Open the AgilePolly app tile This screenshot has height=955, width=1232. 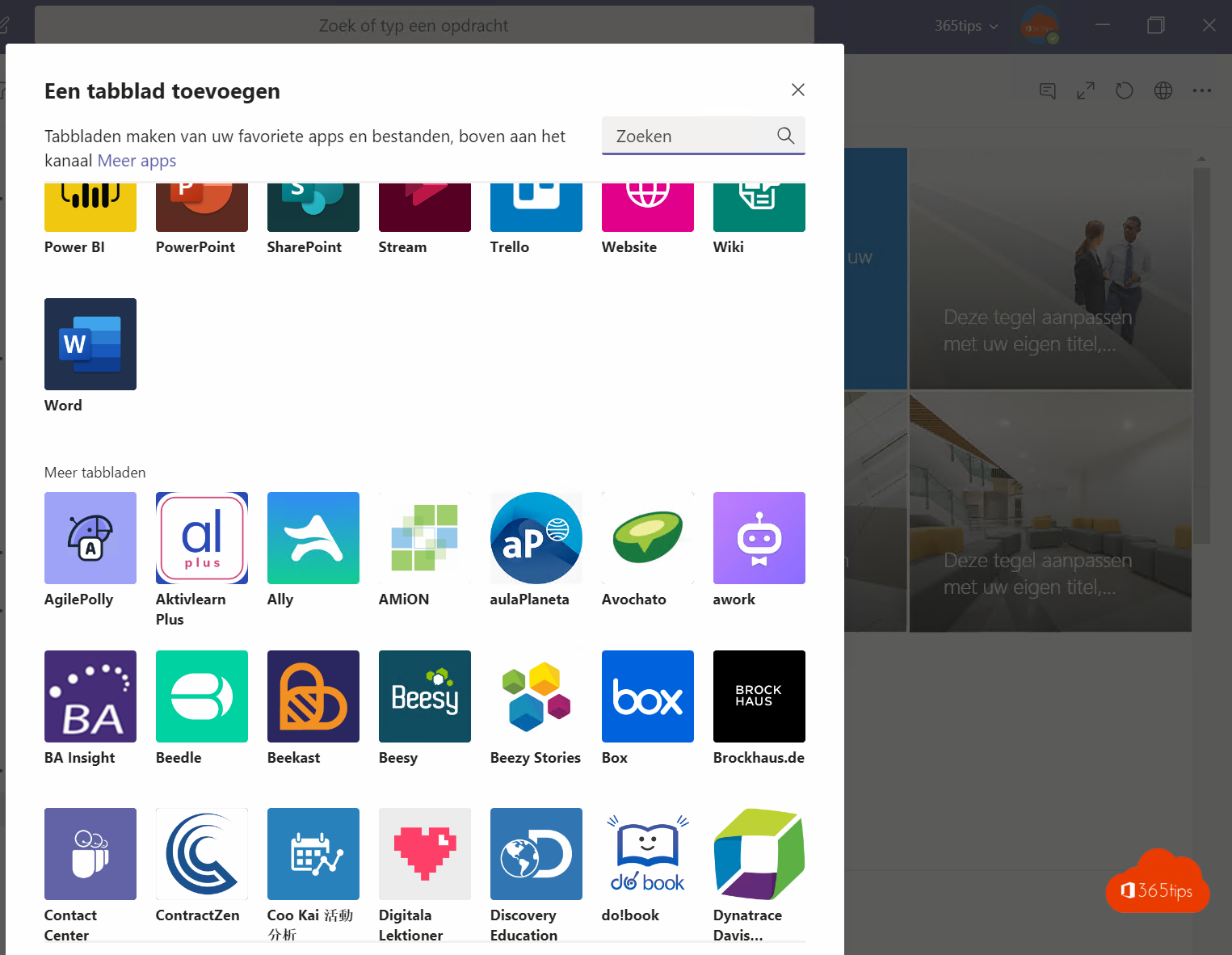coord(90,538)
